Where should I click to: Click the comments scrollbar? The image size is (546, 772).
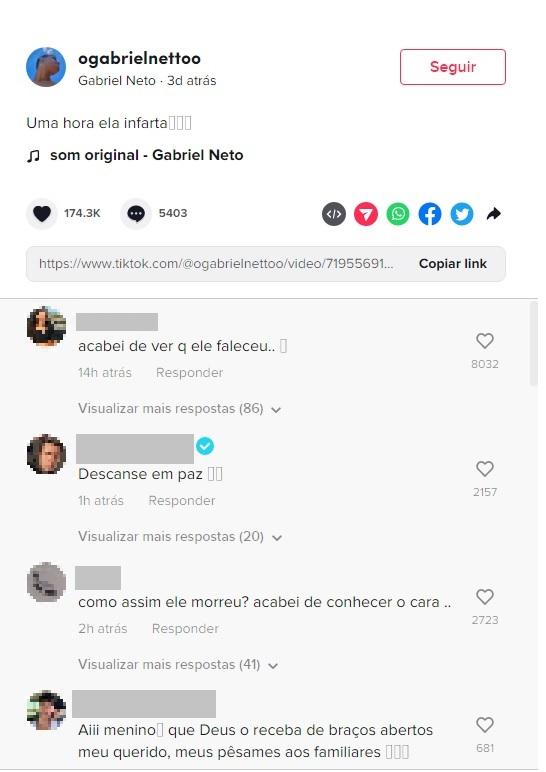tap(533, 344)
